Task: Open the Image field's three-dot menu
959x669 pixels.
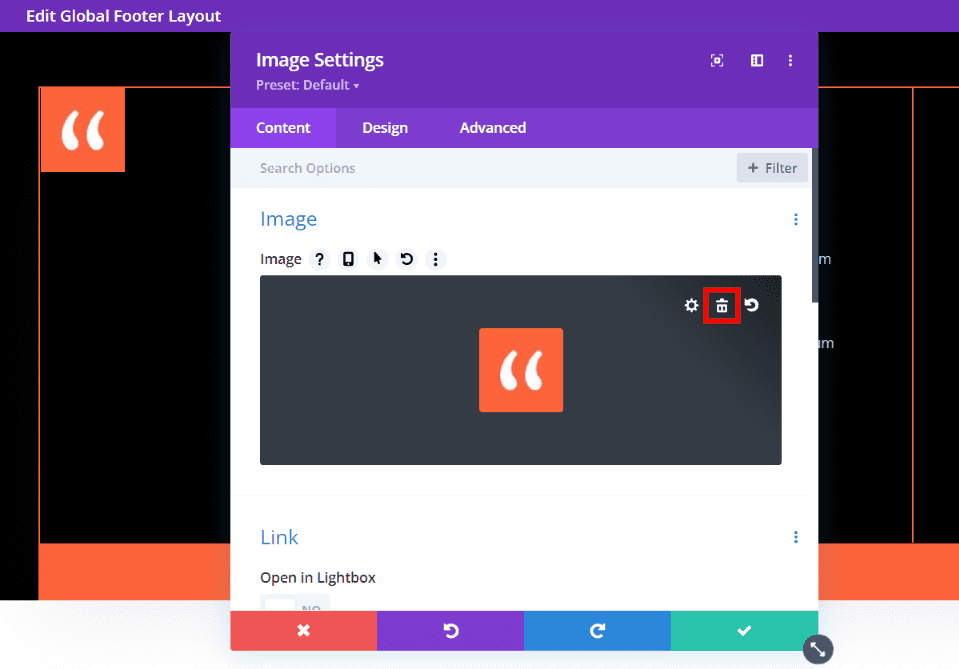Action: coord(435,259)
